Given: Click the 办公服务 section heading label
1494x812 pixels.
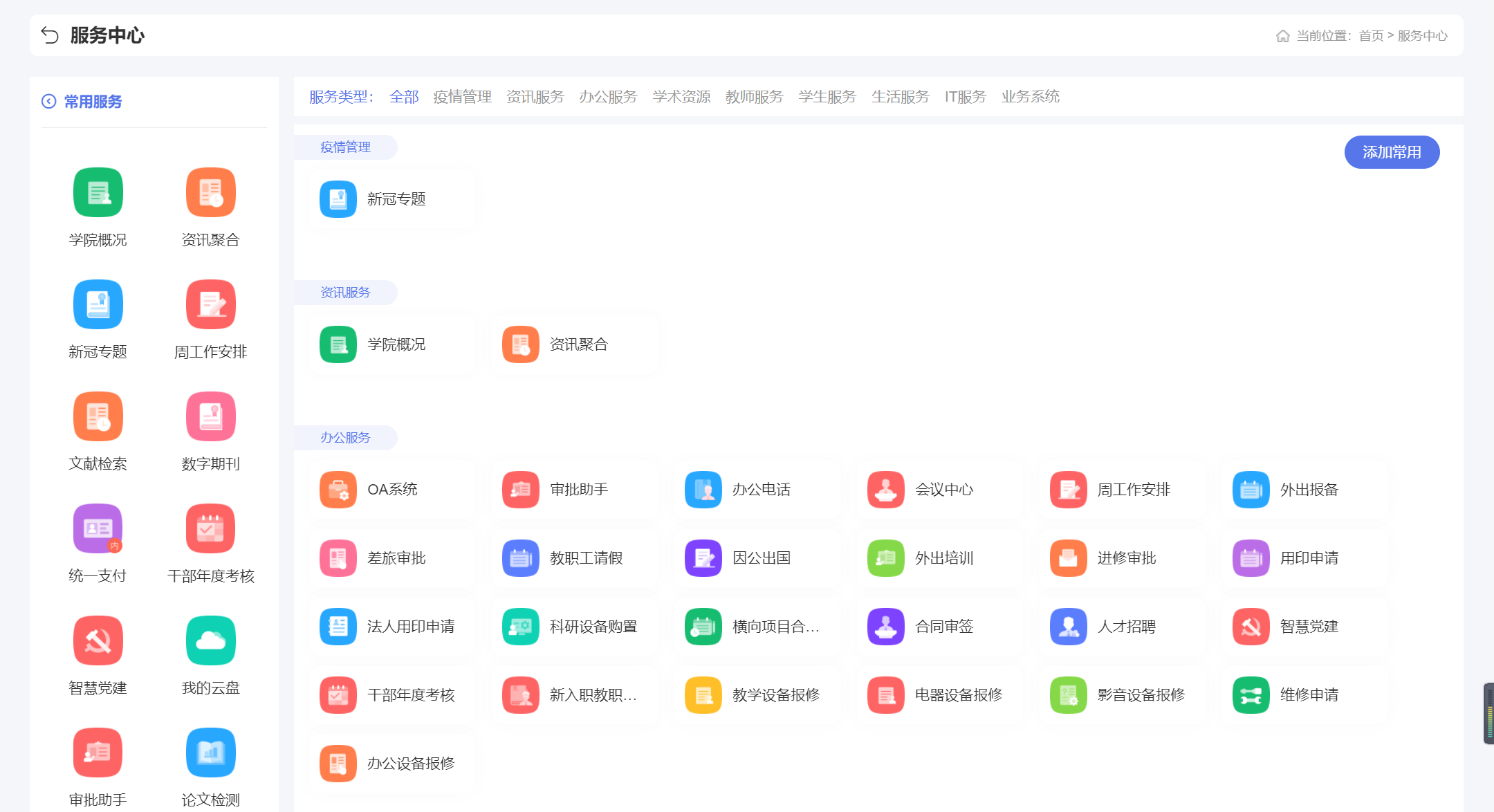Looking at the screenshot, I should [345, 438].
